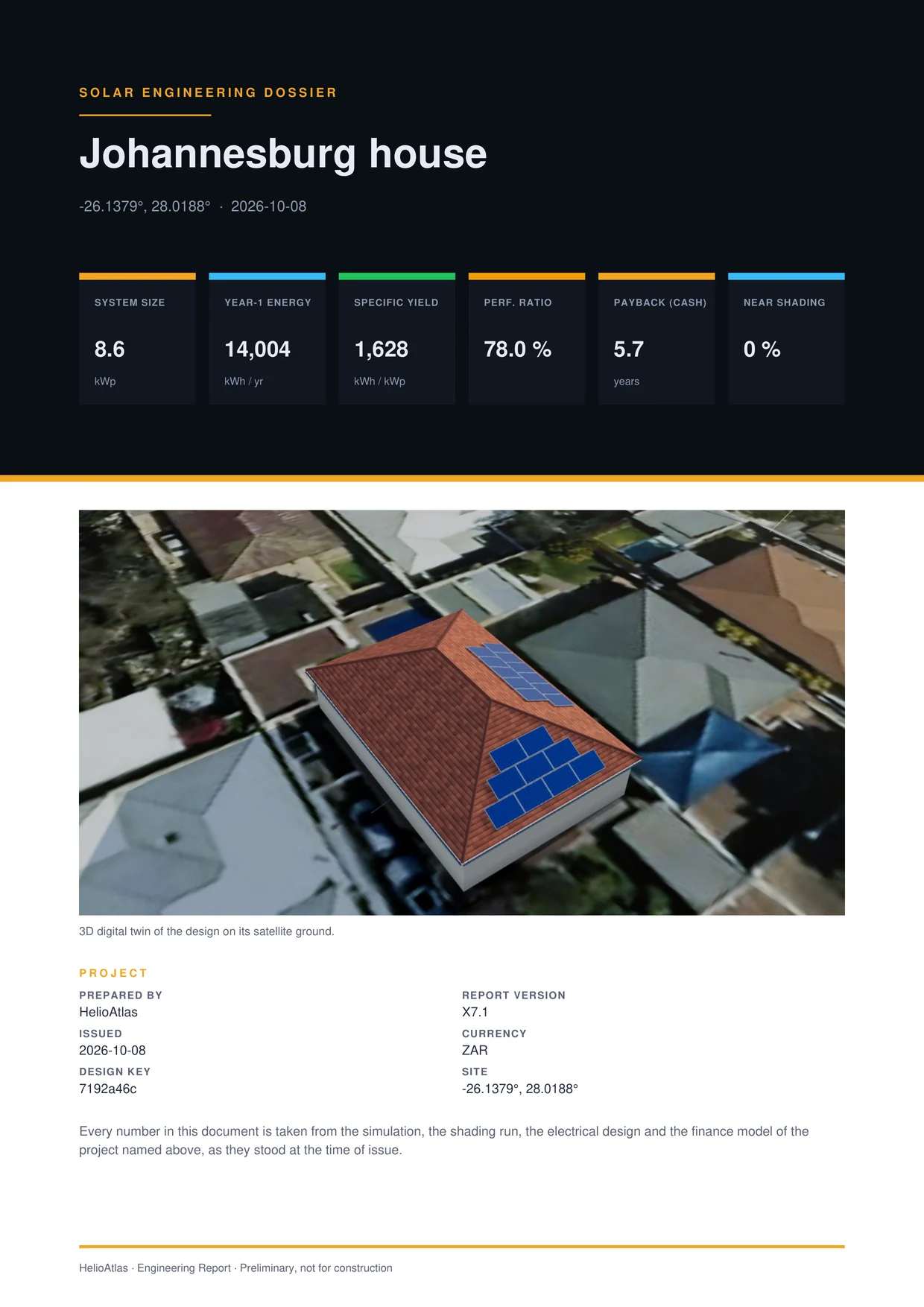Click the 'SPECIFIC YIELD' card label

(x=396, y=303)
